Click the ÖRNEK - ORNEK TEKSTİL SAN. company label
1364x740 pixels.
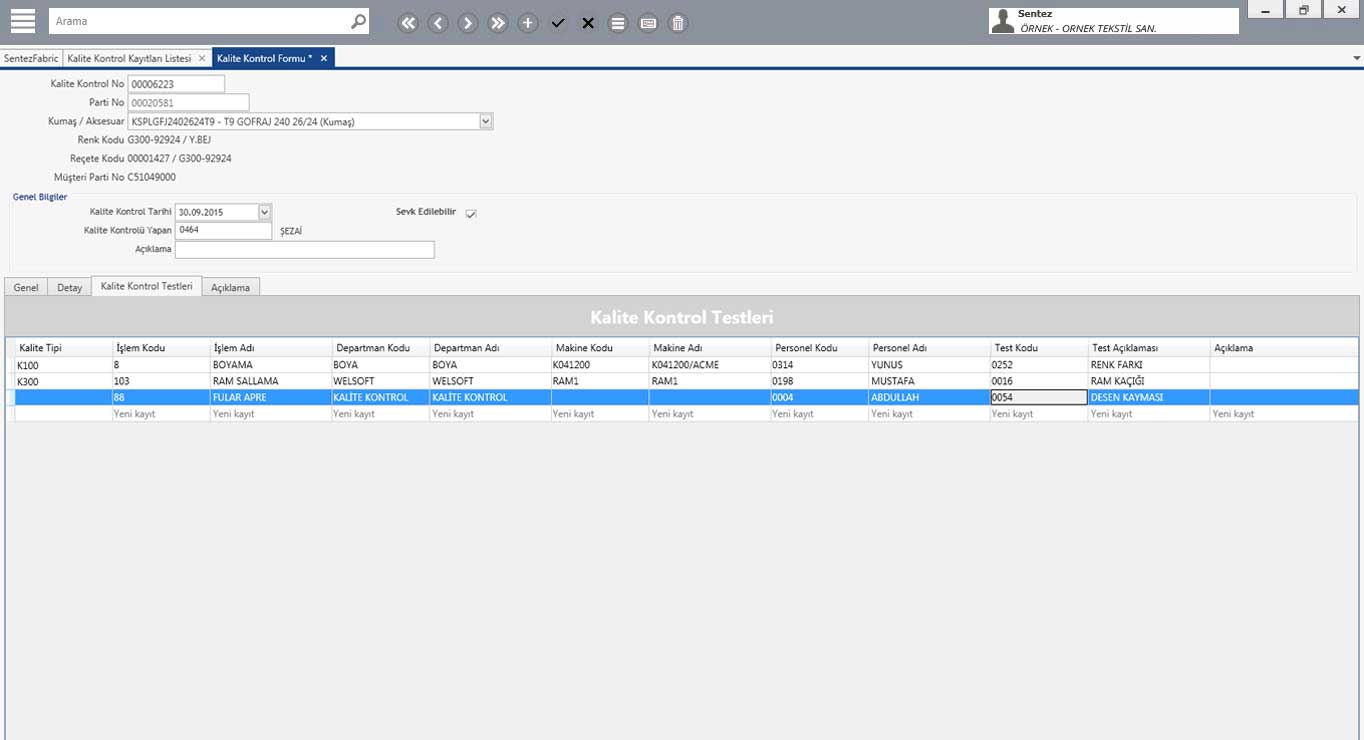1088,28
